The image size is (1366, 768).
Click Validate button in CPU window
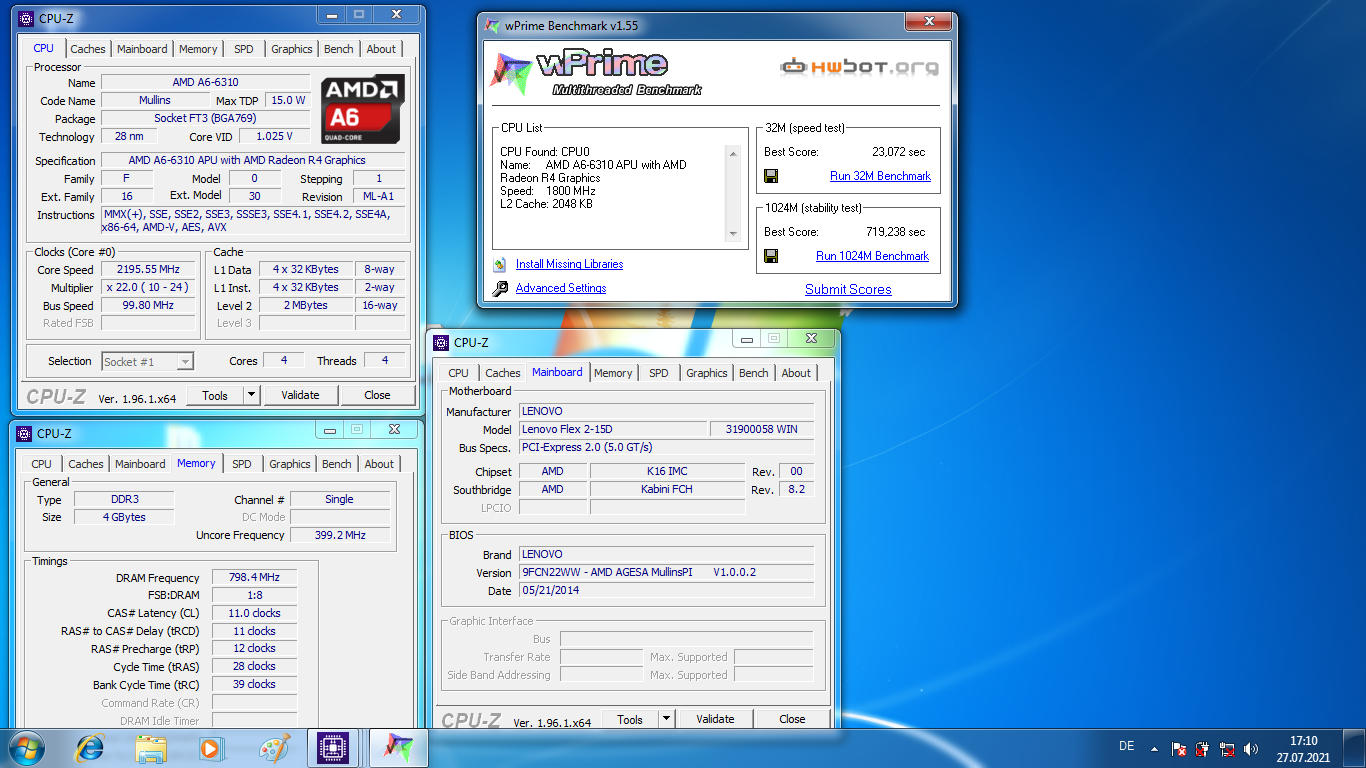(x=300, y=396)
